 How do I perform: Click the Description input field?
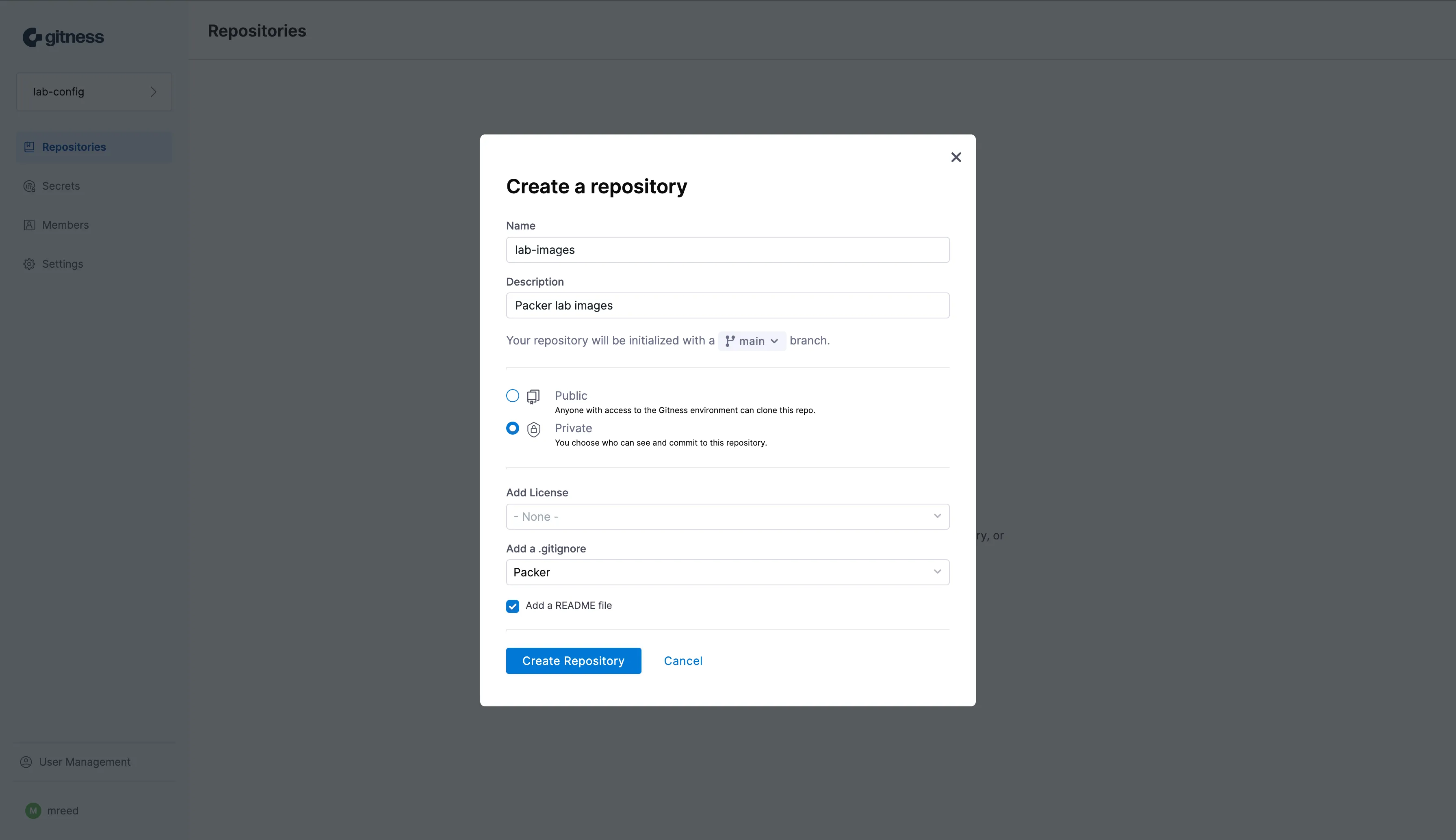(728, 305)
